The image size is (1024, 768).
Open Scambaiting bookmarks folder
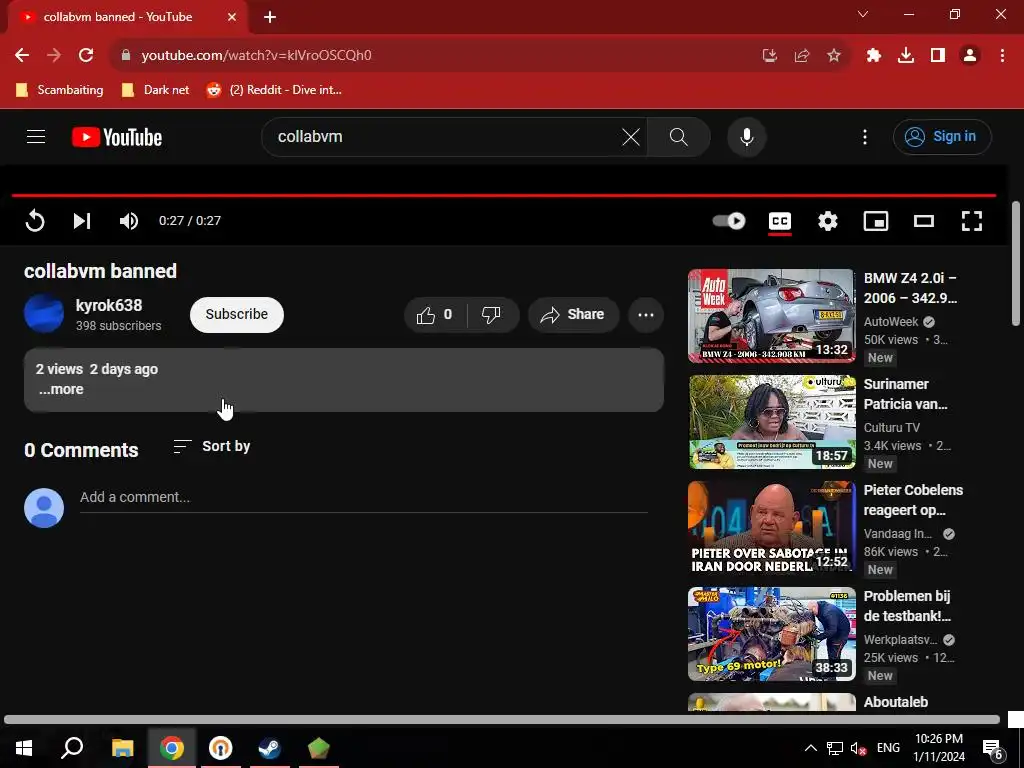tap(59, 90)
